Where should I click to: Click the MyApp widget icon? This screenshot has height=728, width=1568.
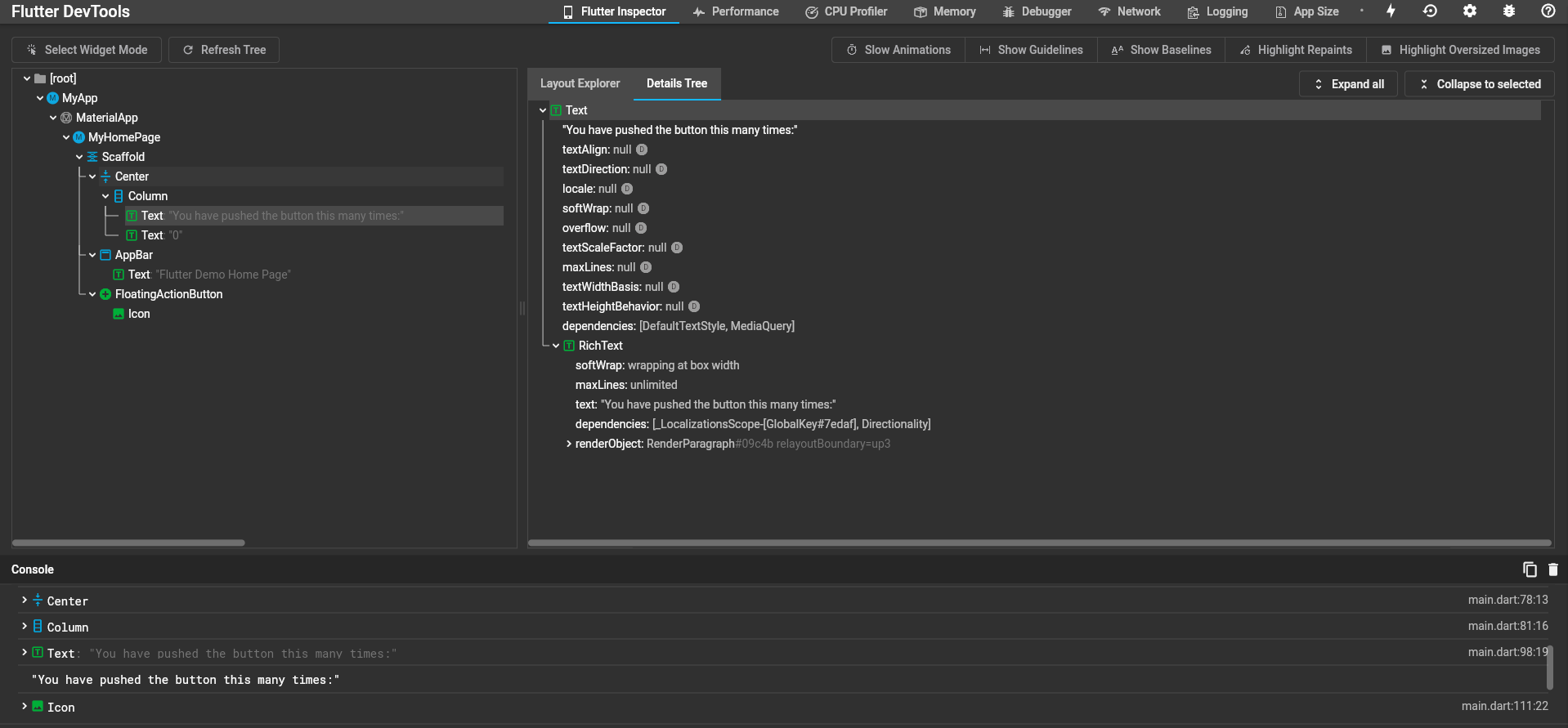click(53, 98)
